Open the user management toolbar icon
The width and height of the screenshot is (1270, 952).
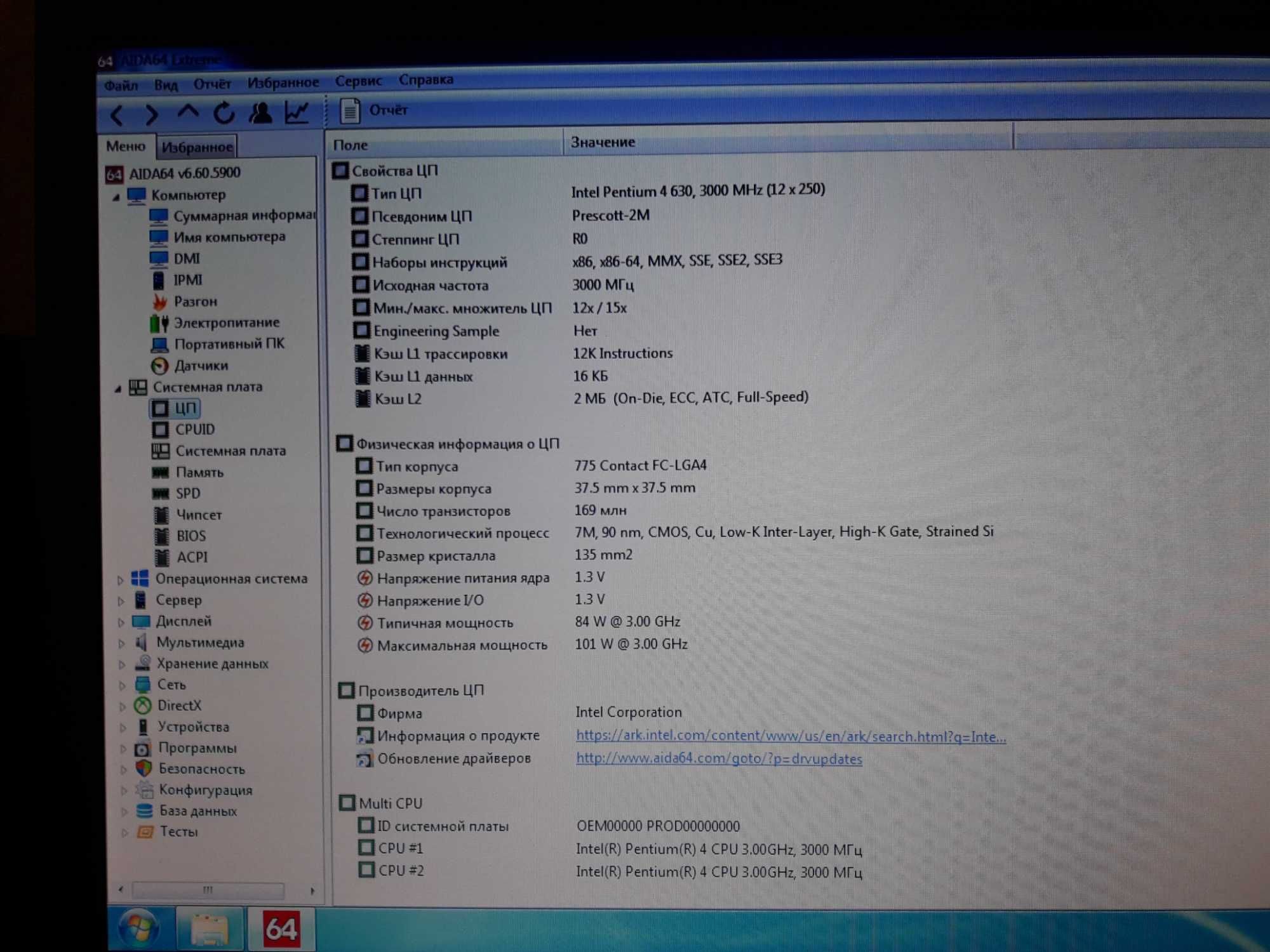tap(260, 112)
